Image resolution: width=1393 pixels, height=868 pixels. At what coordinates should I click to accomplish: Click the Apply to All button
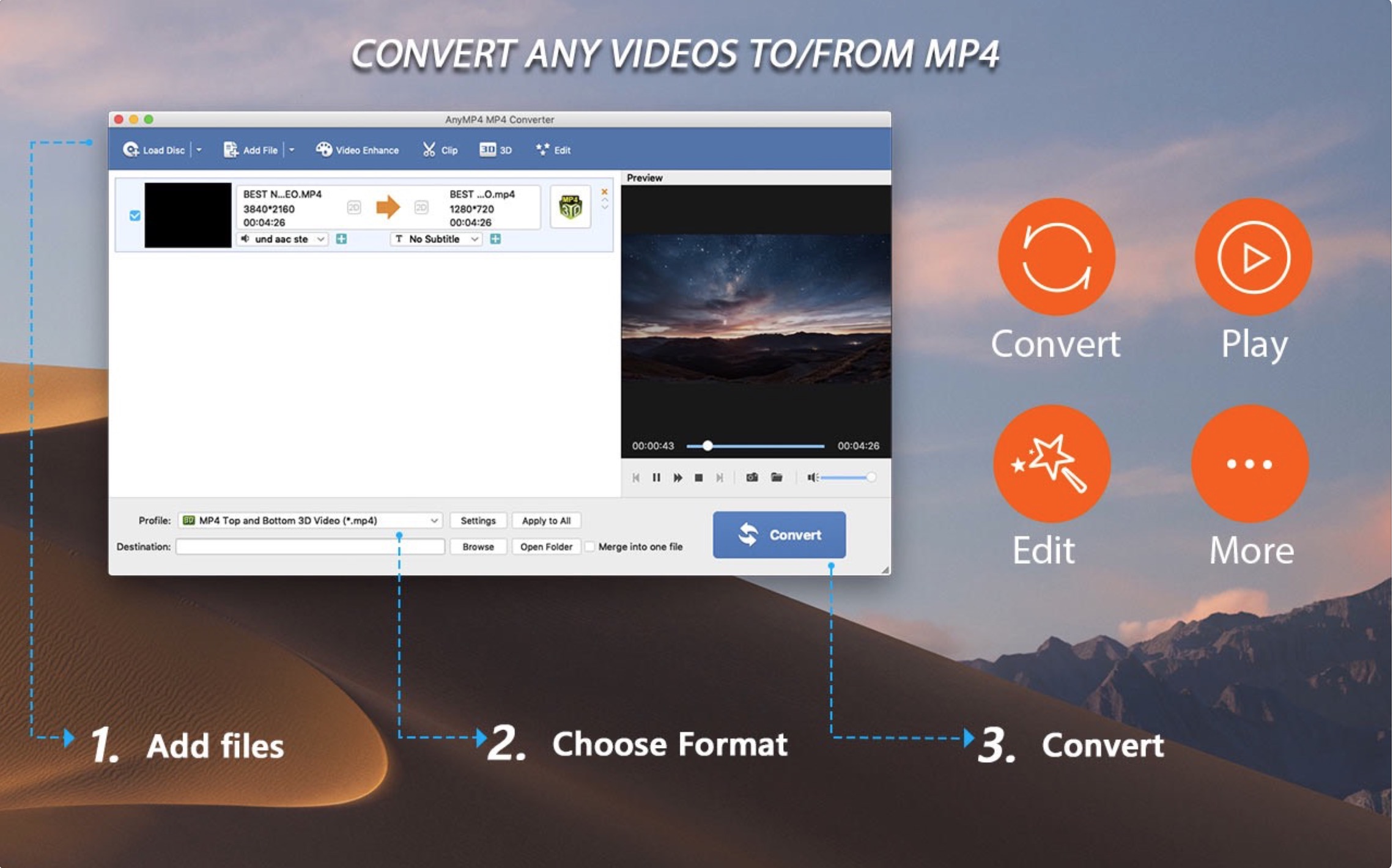546,521
